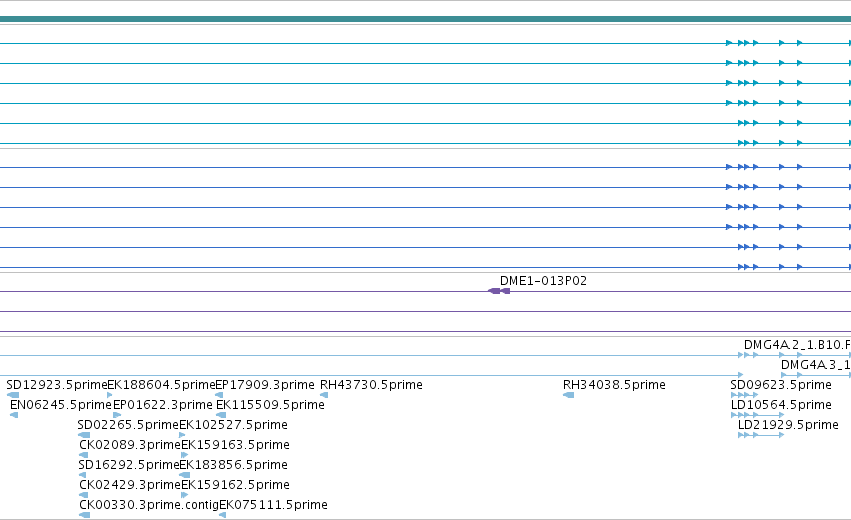Image resolution: width=851 pixels, height=520 pixels.
Task: Select the arrow glyph under SD12923.5prime
Action: tap(12, 395)
